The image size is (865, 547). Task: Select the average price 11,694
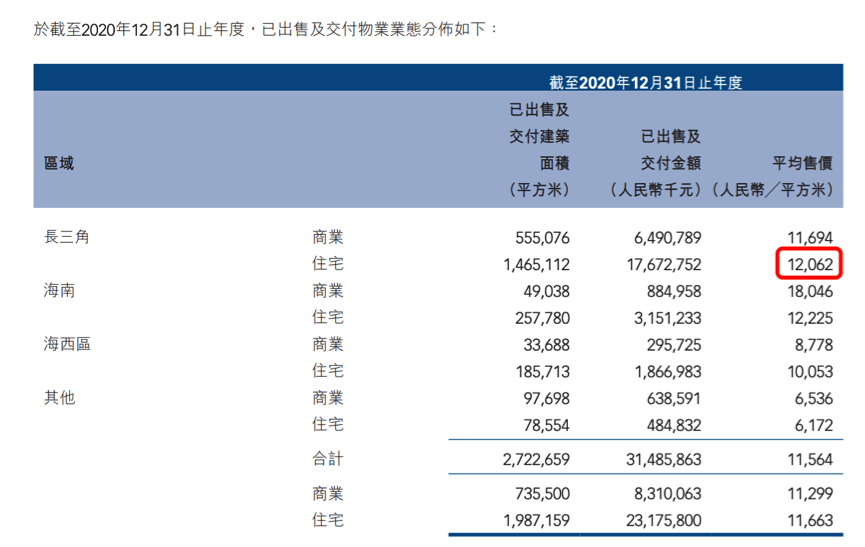(810, 238)
